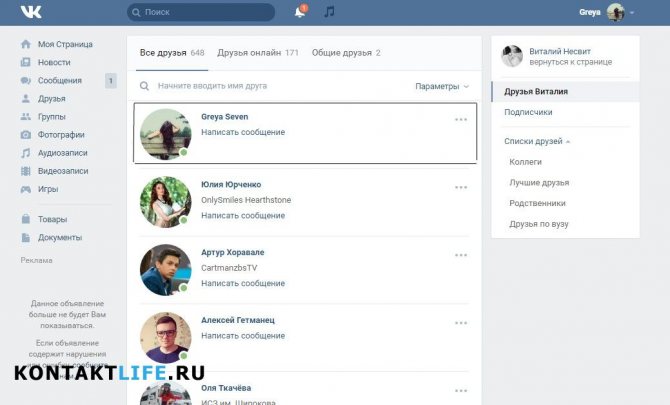Click inside the top Поиск search field

click(201, 12)
